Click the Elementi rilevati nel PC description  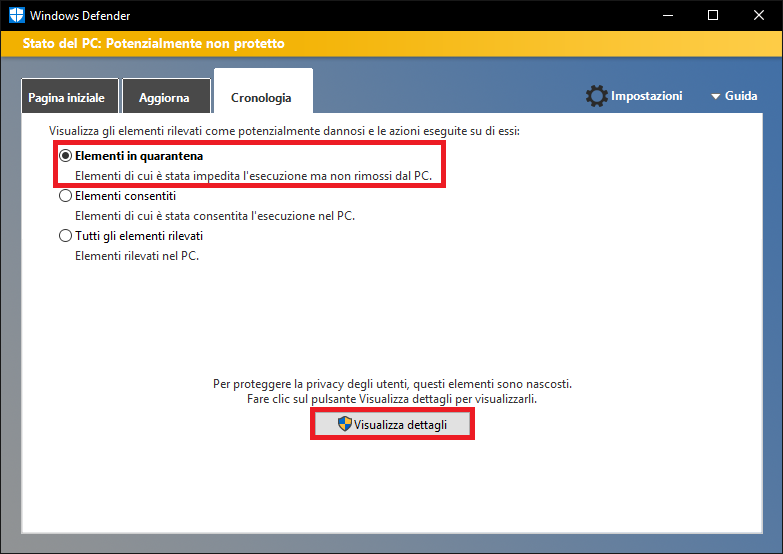pyautogui.click(x=137, y=255)
